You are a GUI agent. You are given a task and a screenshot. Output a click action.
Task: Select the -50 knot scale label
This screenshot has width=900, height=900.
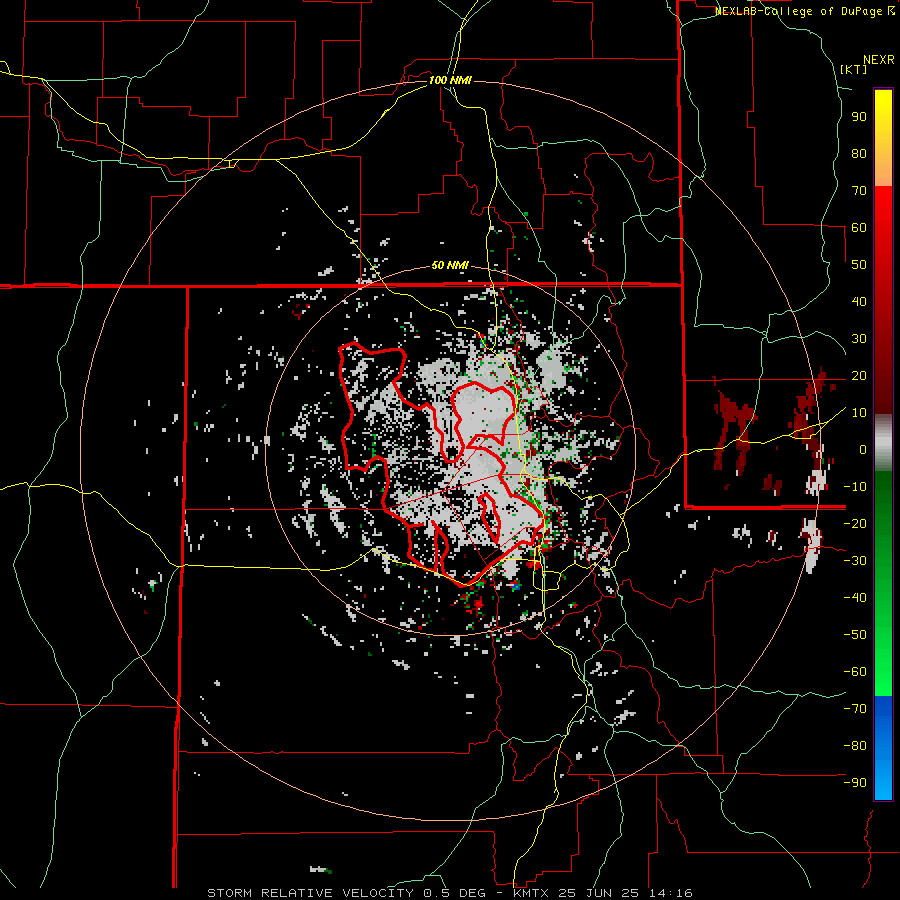(855, 634)
